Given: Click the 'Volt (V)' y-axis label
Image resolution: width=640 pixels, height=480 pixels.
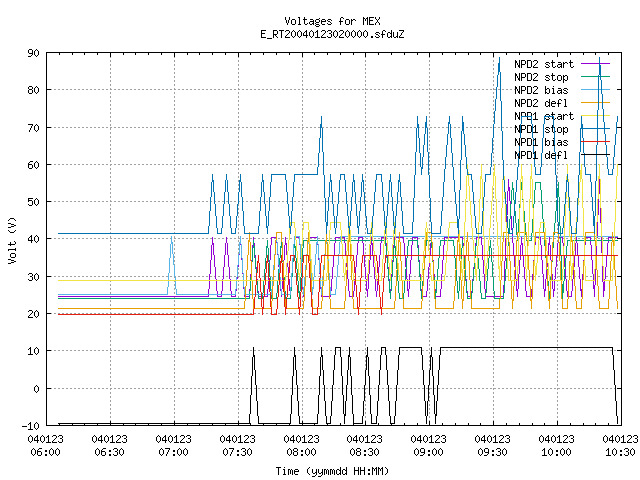Looking at the screenshot, I should pos(12,240).
